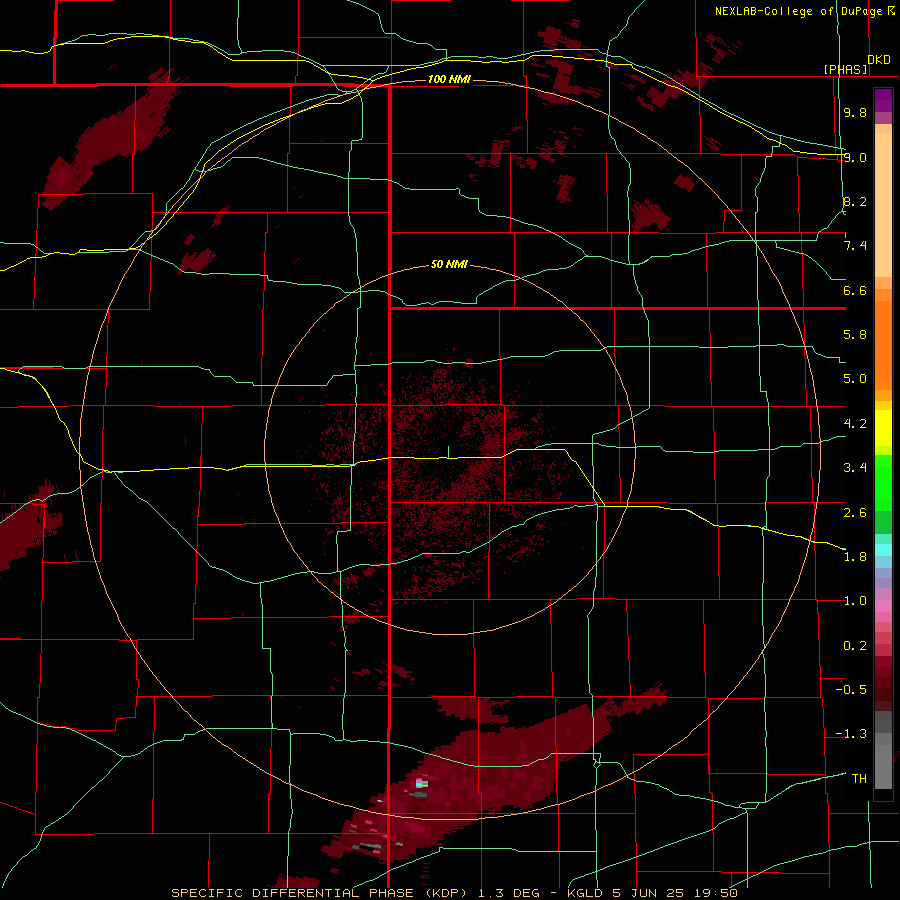
Task: Pick the purple segment atop the color bar
Action: tap(883, 100)
